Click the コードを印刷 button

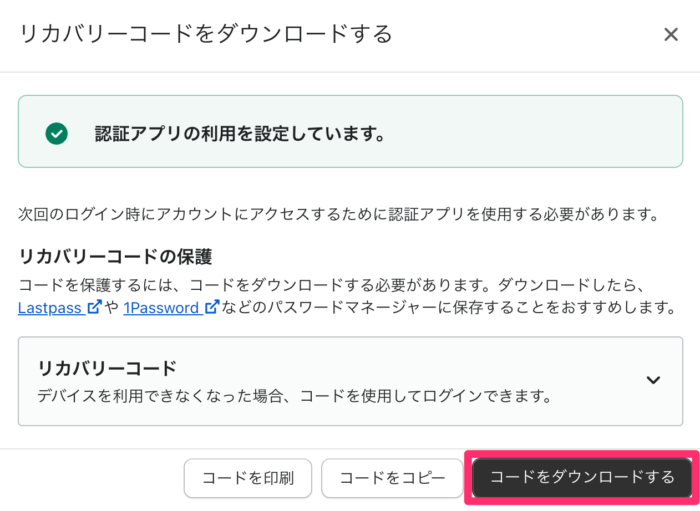248,478
